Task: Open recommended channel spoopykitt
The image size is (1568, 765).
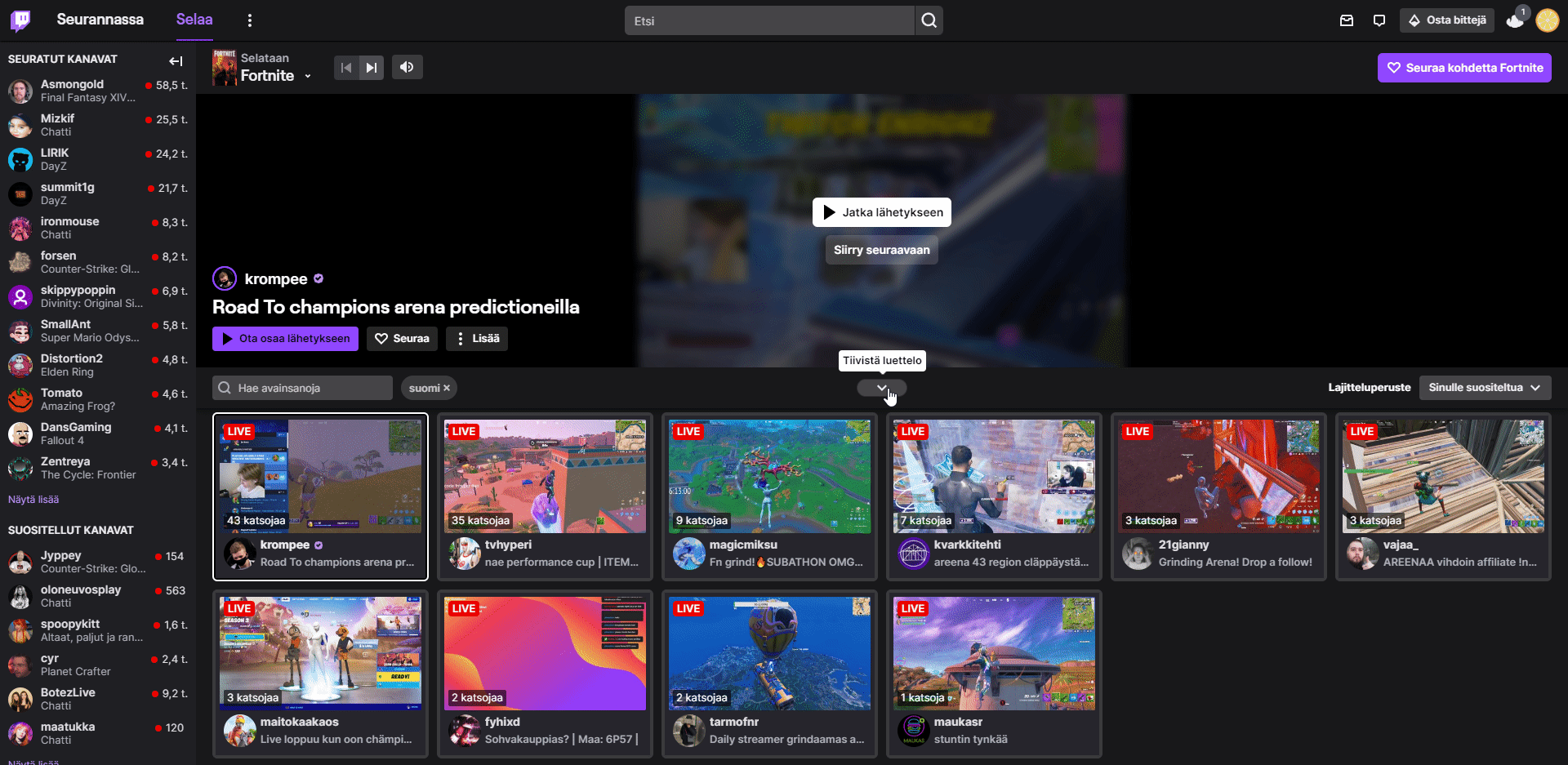Action: pyautogui.click(x=98, y=630)
